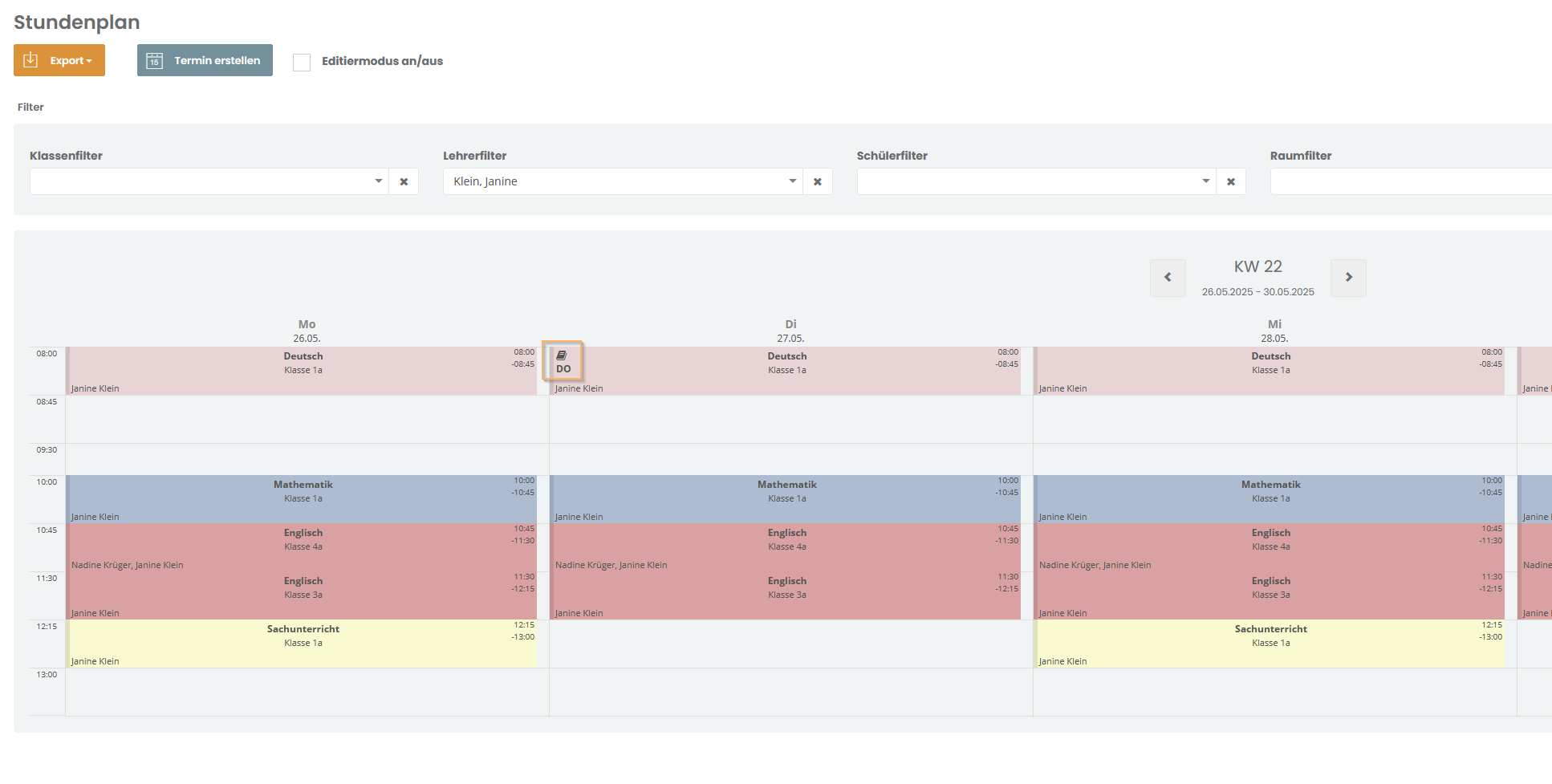Open Wednesday's Englisch Klasse 3a lesson
1552x784 pixels.
click(1270, 595)
